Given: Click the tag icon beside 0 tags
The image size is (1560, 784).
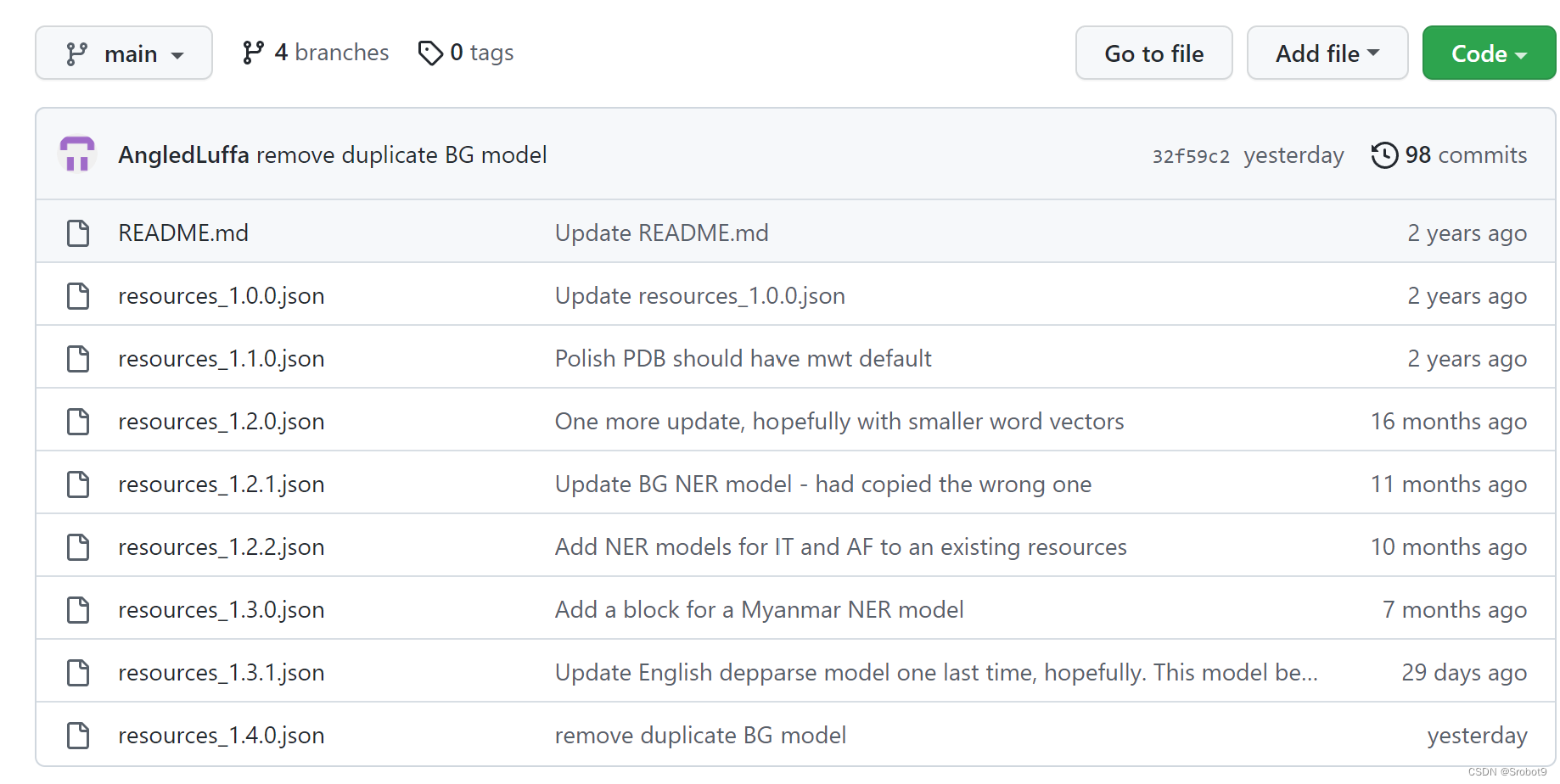Looking at the screenshot, I should click(x=430, y=53).
